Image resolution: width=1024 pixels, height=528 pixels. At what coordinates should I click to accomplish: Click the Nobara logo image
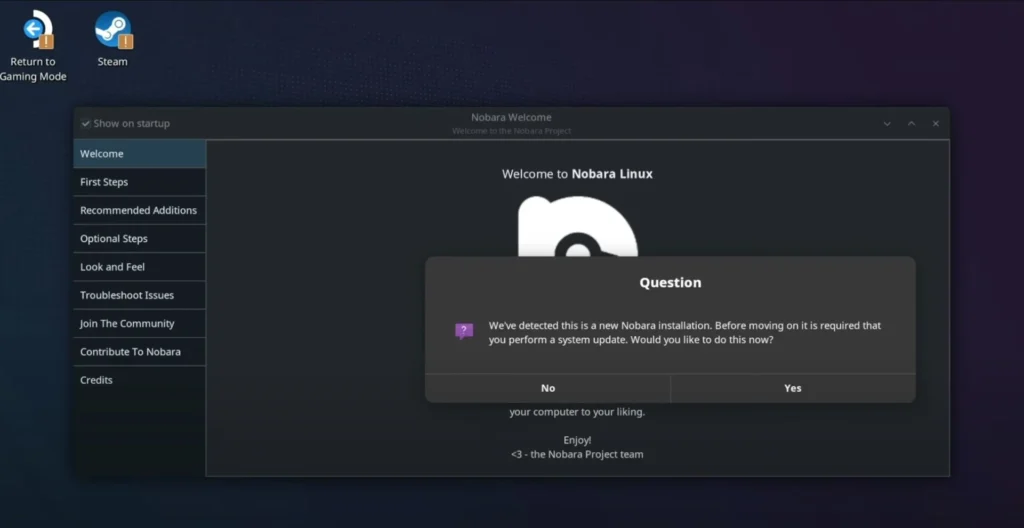577,225
